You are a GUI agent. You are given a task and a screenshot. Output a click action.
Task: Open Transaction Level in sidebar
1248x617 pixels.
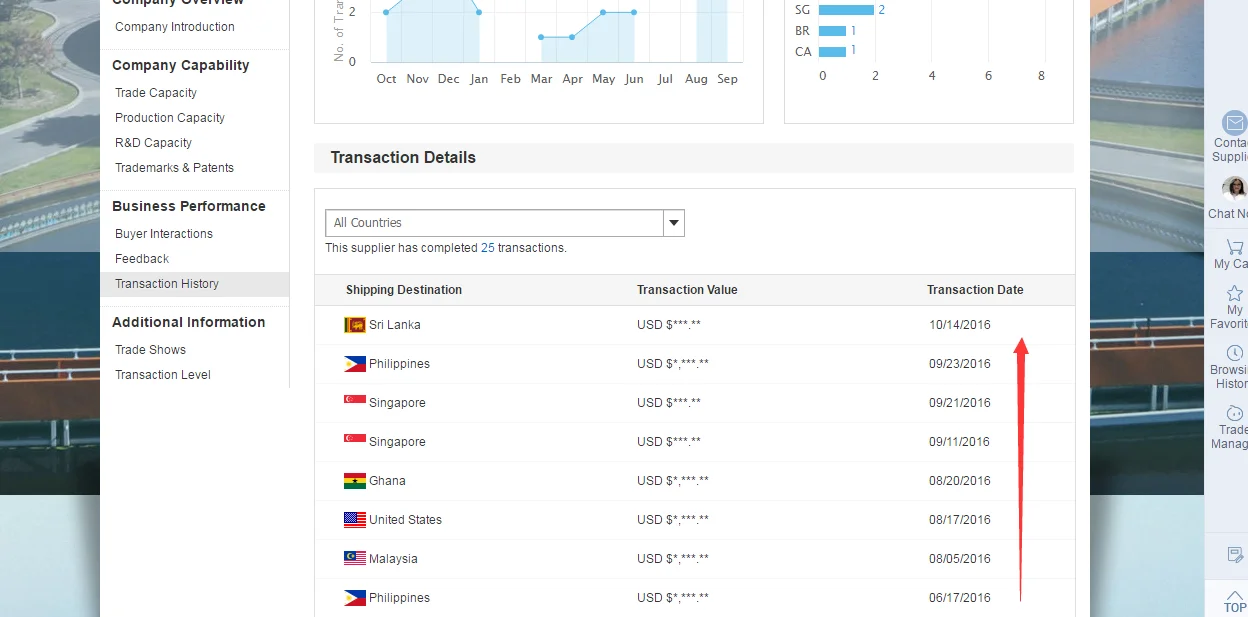coord(163,375)
